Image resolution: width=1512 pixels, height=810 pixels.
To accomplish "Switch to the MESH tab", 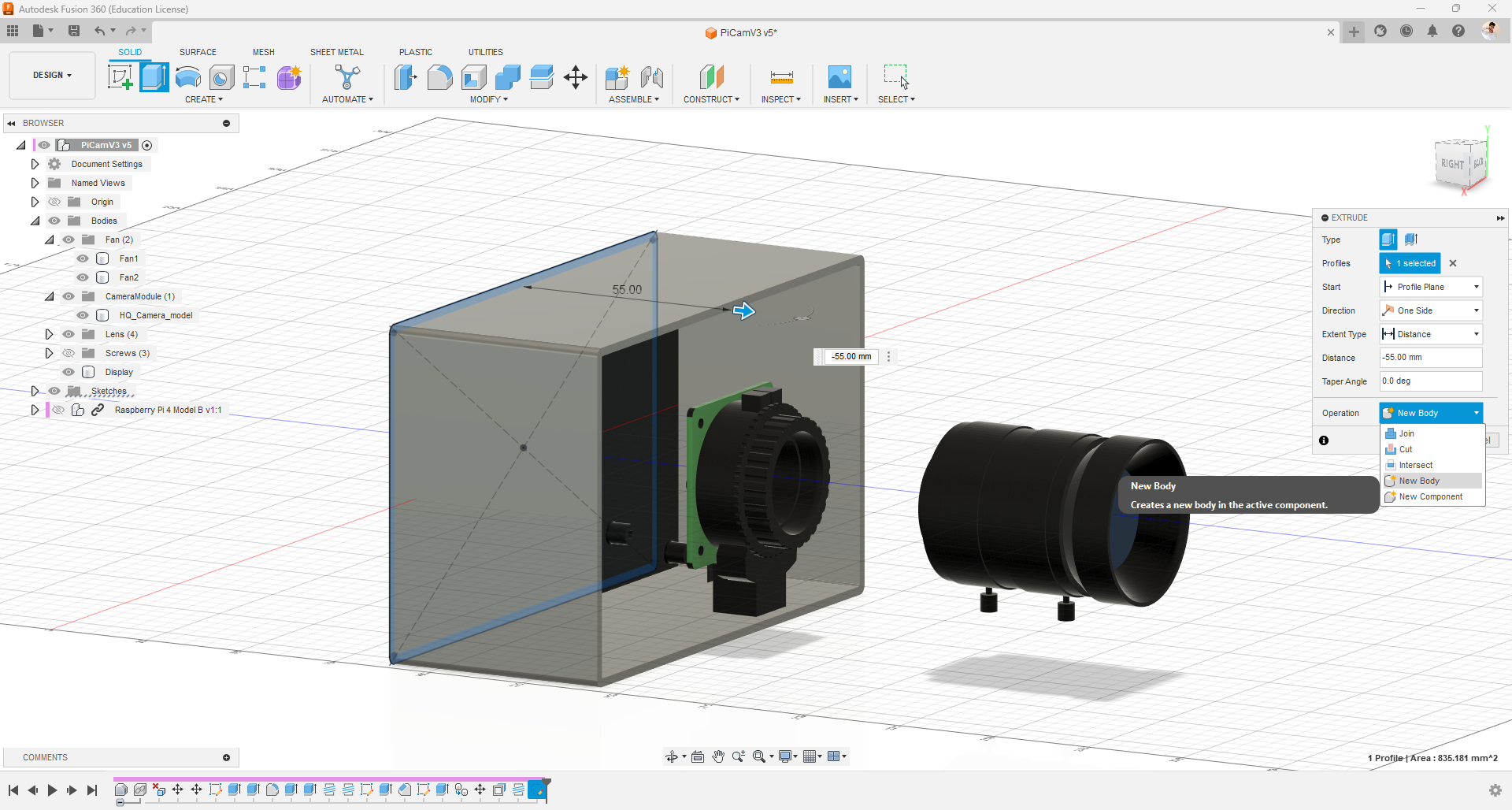I will (264, 52).
